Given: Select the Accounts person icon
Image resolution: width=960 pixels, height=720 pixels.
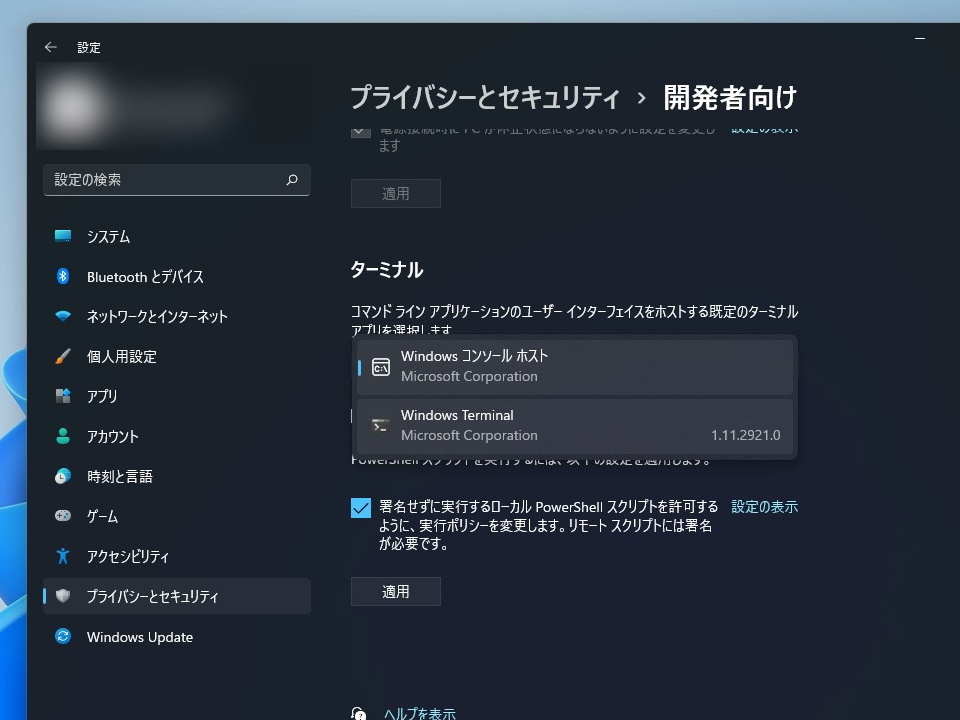Looking at the screenshot, I should pos(62,436).
